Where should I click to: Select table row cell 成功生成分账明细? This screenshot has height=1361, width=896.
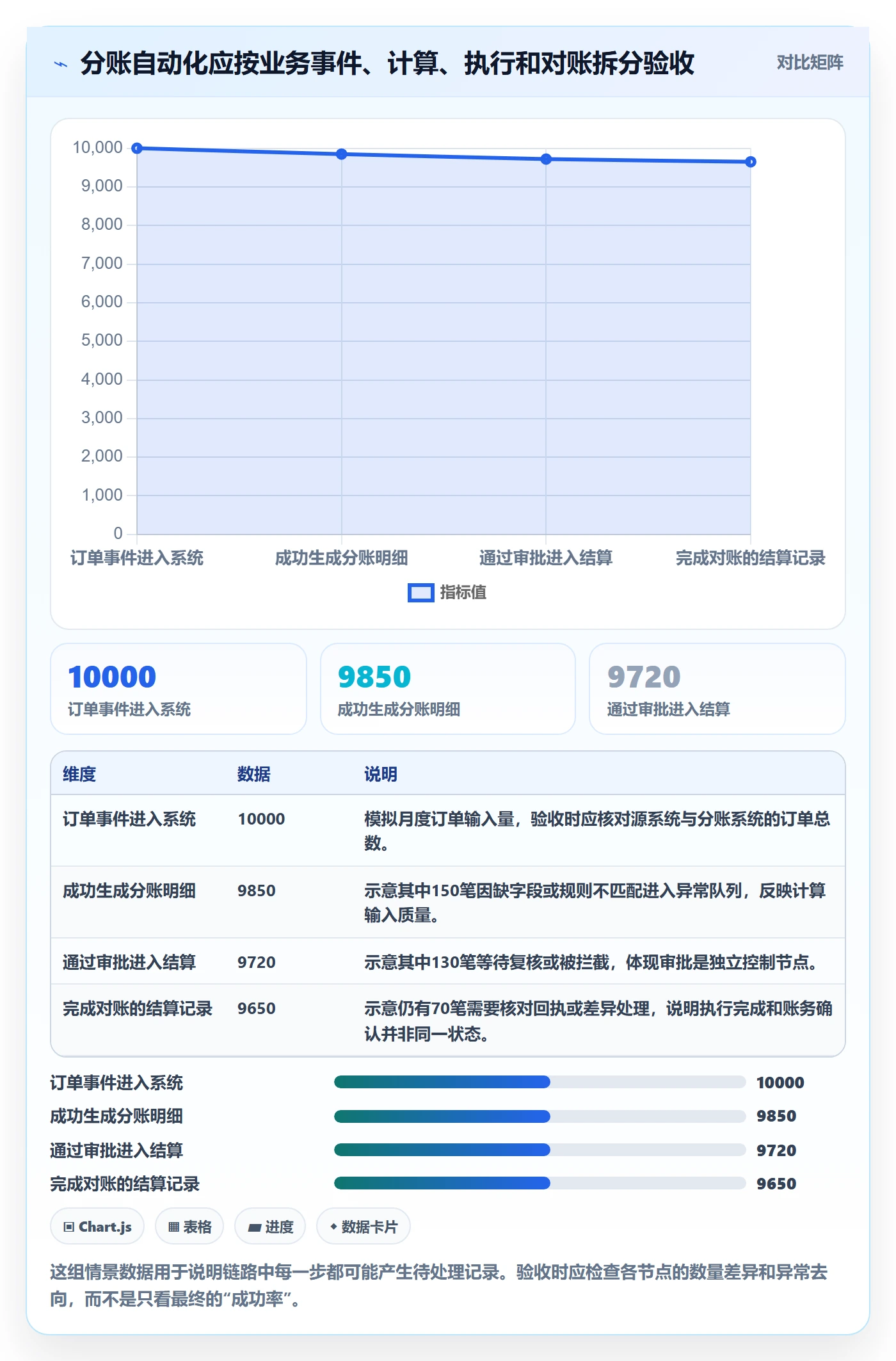click(x=129, y=891)
